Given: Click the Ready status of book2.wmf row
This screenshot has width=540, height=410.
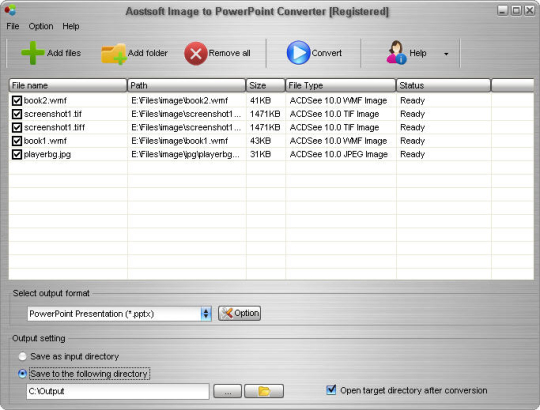Looking at the screenshot, I should (x=412, y=101).
